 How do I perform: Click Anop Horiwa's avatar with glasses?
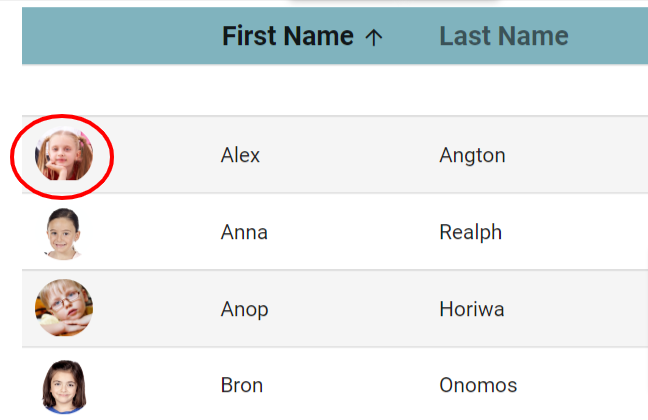click(64, 308)
